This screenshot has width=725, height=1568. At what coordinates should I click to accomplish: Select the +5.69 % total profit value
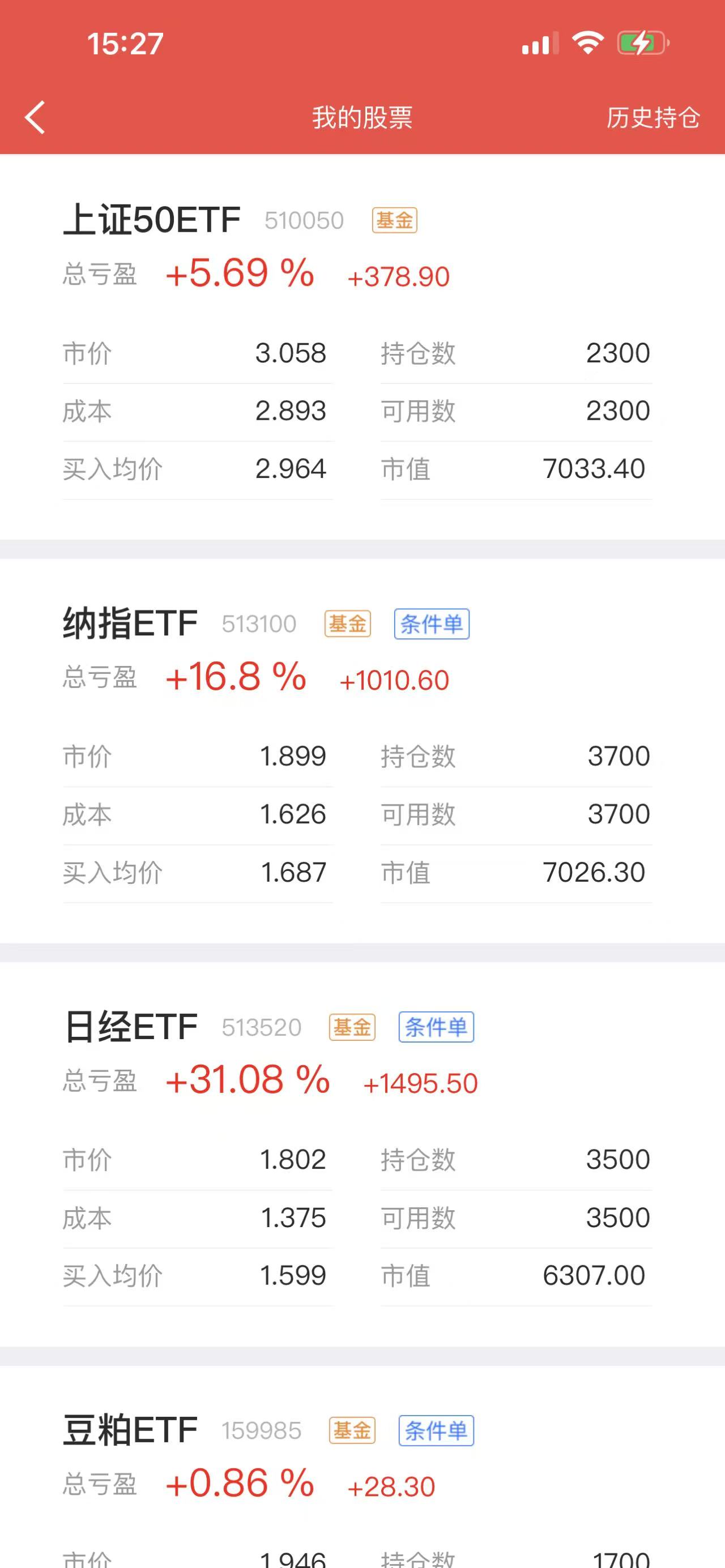[x=240, y=273]
